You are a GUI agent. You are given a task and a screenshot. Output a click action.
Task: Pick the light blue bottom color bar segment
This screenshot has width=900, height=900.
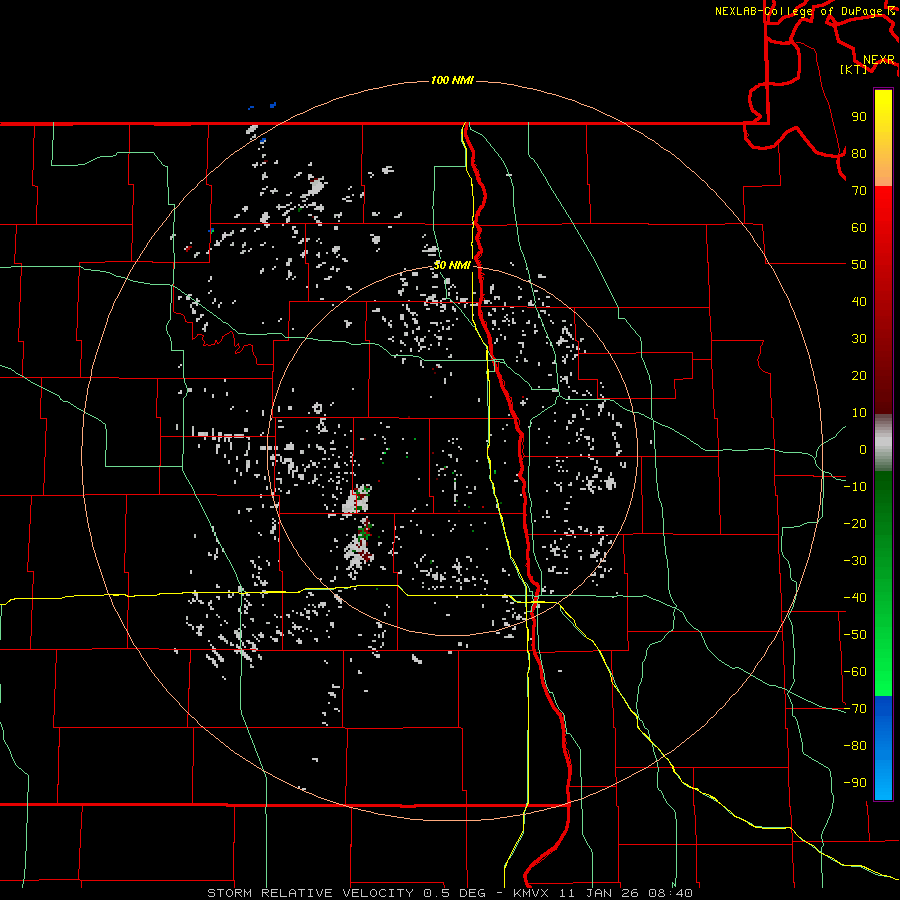click(x=883, y=778)
